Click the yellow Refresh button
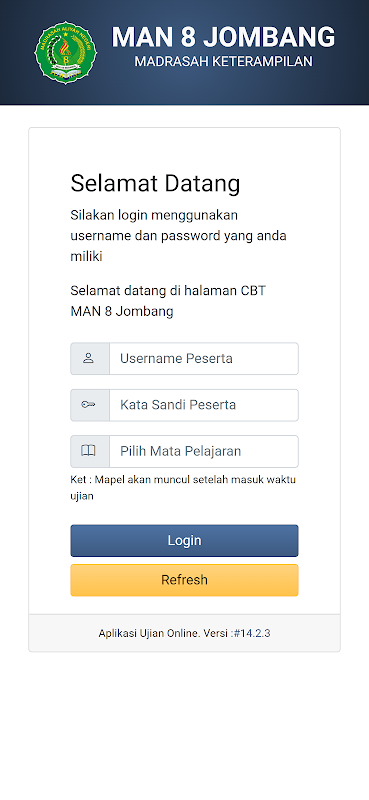Image resolution: width=369 pixels, height=800 pixels. (184, 580)
